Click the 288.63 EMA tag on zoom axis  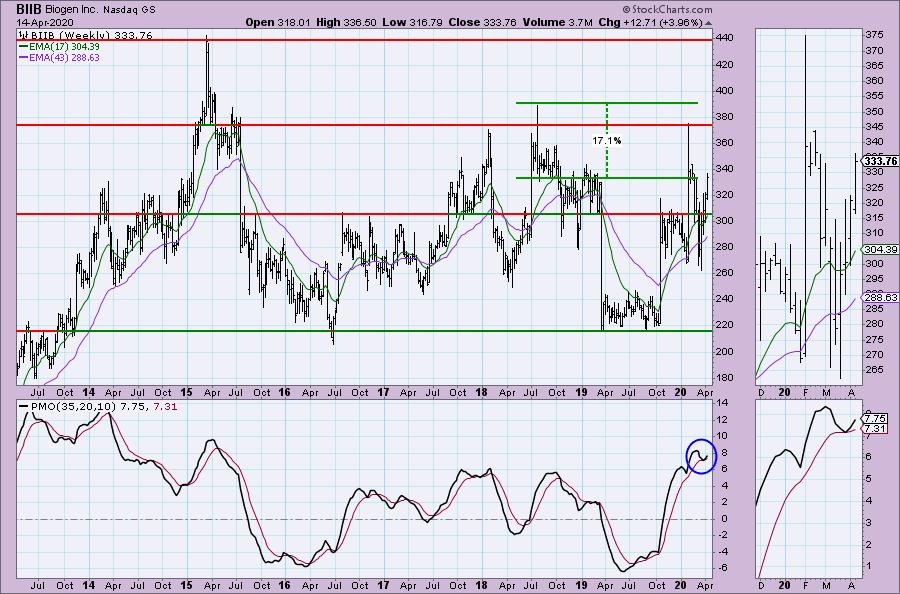[880, 298]
